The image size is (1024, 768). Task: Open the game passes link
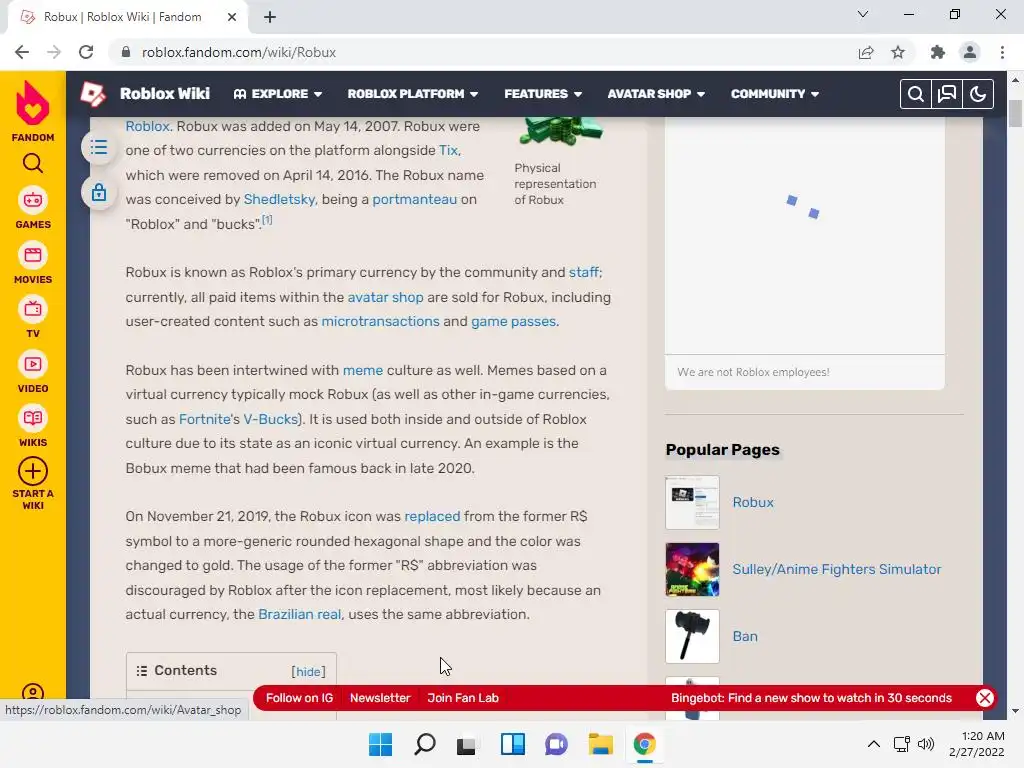click(513, 321)
